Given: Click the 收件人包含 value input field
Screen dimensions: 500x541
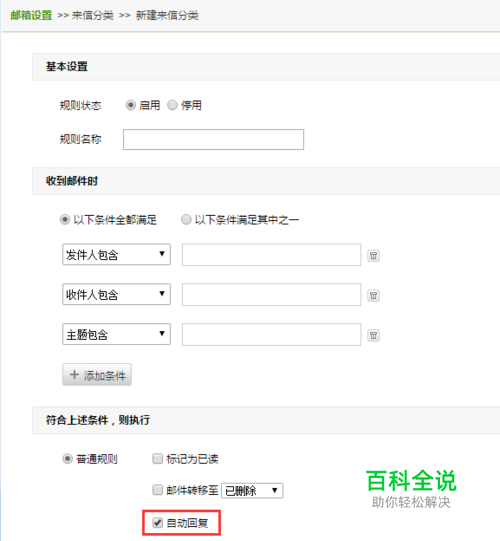Looking at the screenshot, I should pos(272,295).
